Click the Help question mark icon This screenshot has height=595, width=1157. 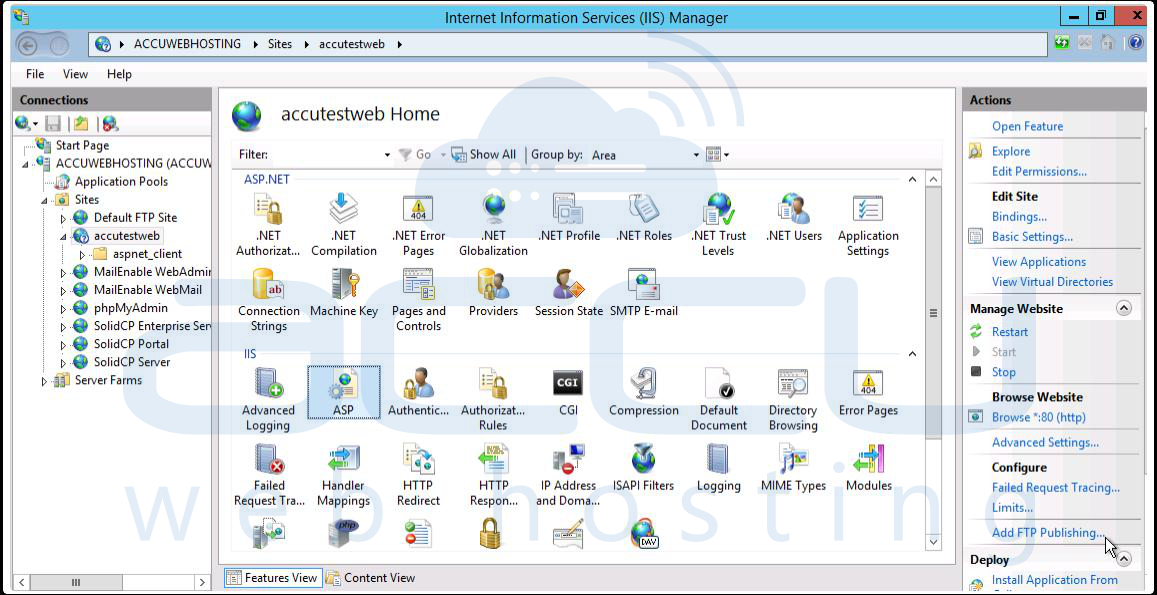(x=1136, y=43)
